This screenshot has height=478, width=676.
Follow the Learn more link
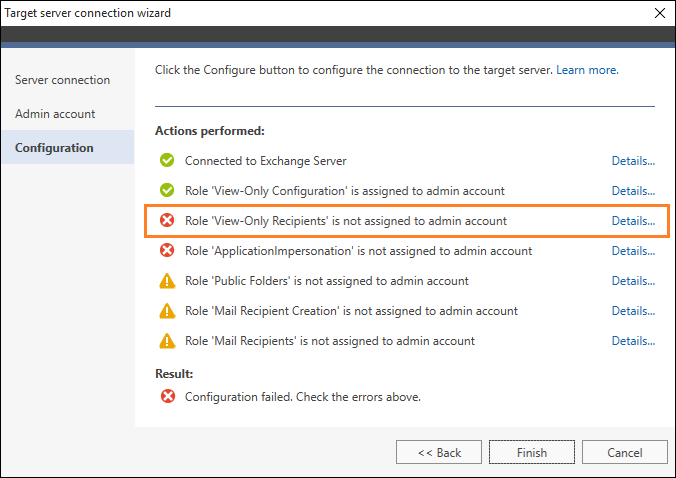tap(587, 70)
